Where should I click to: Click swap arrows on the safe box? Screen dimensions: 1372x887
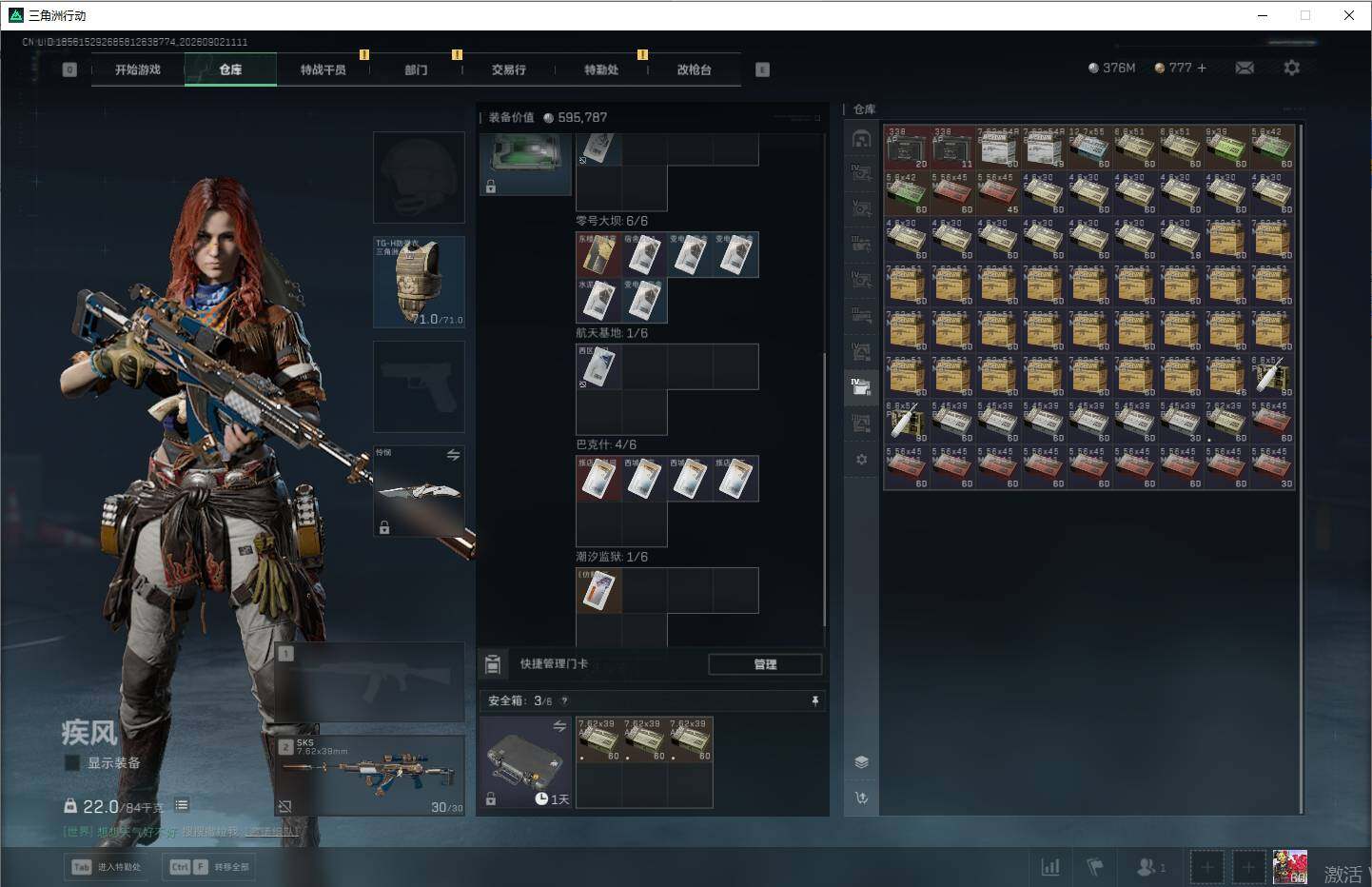pos(559,726)
